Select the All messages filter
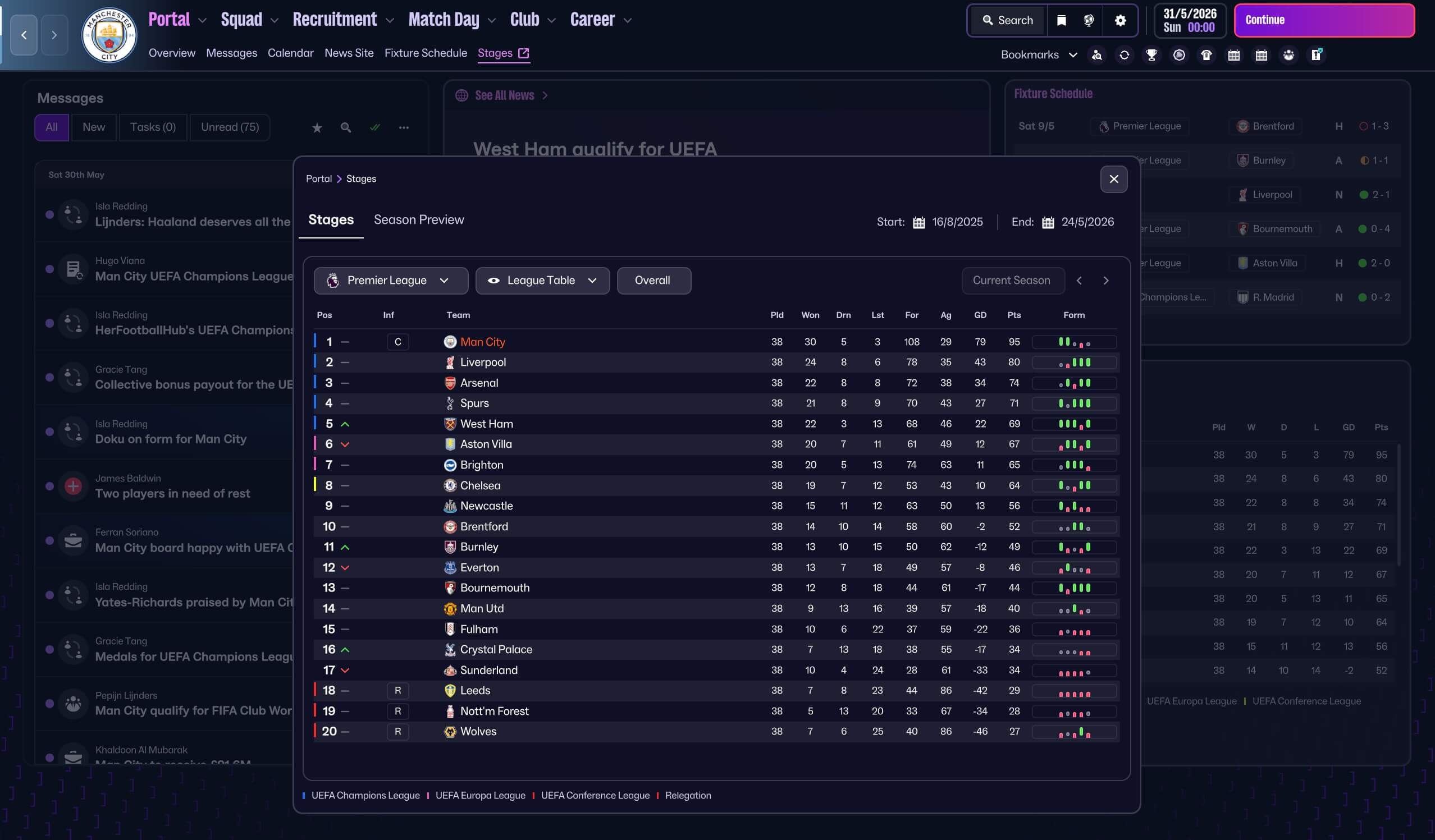The width and height of the screenshot is (1435, 840). 51,127
